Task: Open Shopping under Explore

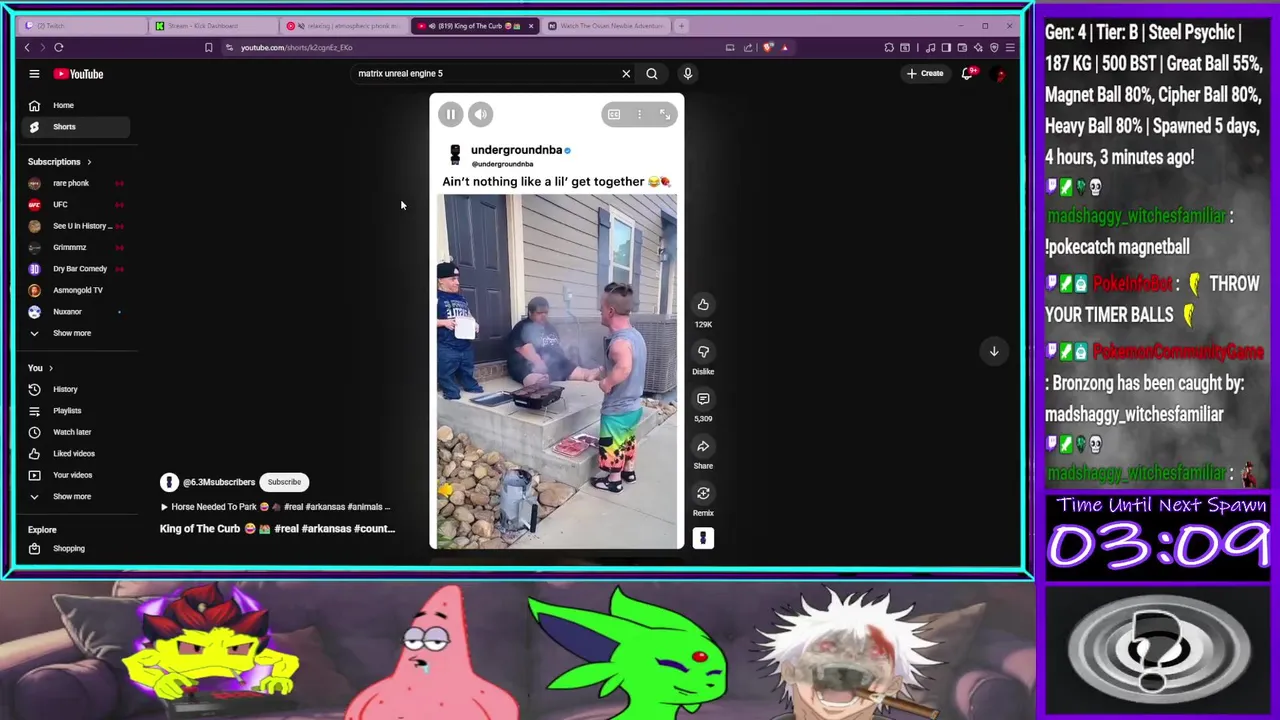Action: [76, 548]
